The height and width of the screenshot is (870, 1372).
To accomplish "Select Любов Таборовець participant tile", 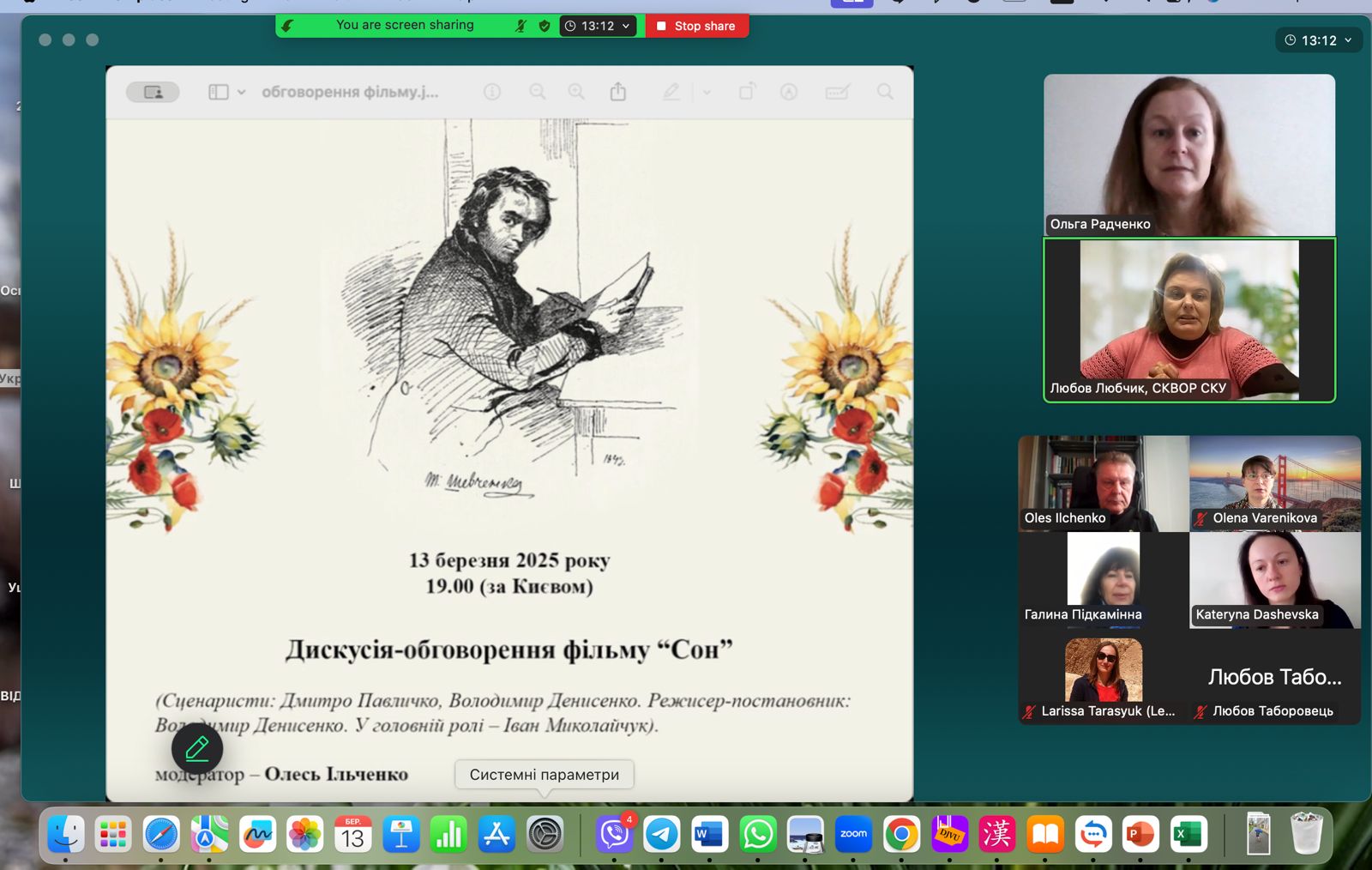I will point(1275,677).
